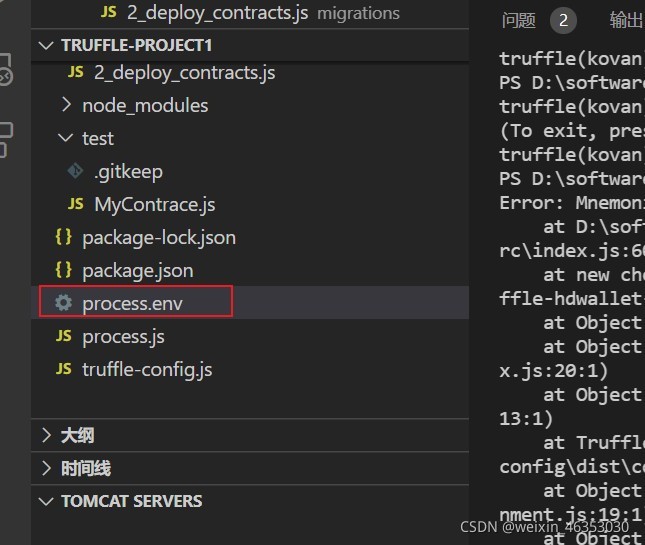Open the extensions icon in activity bar
This screenshot has width=645, height=545.
coord(6,140)
